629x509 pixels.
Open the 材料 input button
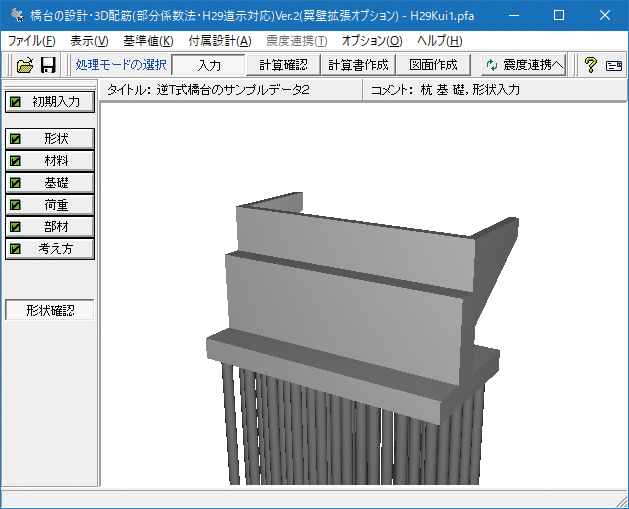pyautogui.click(x=50, y=161)
